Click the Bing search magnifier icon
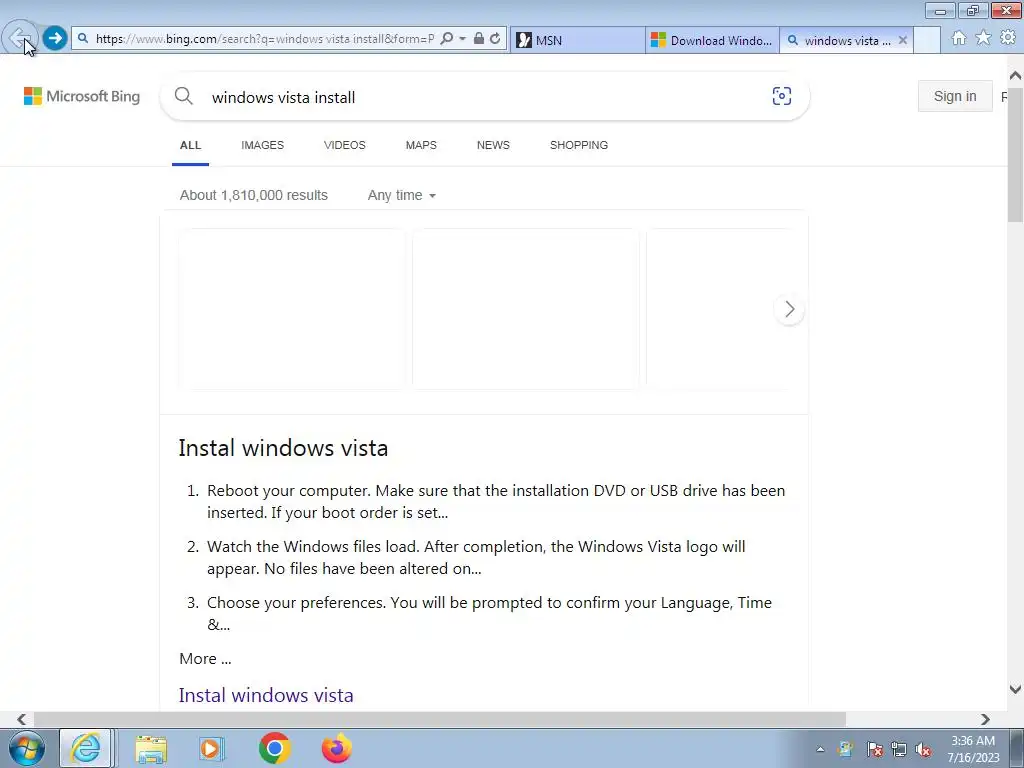Image resolution: width=1024 pixels, height=768 pixels. [184, 96]
